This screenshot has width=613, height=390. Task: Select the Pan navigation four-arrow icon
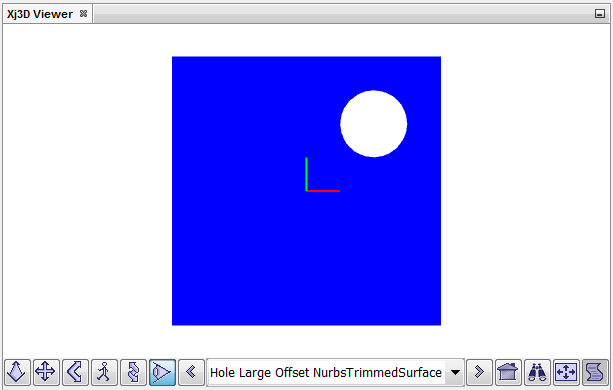[x=45, y=372]
